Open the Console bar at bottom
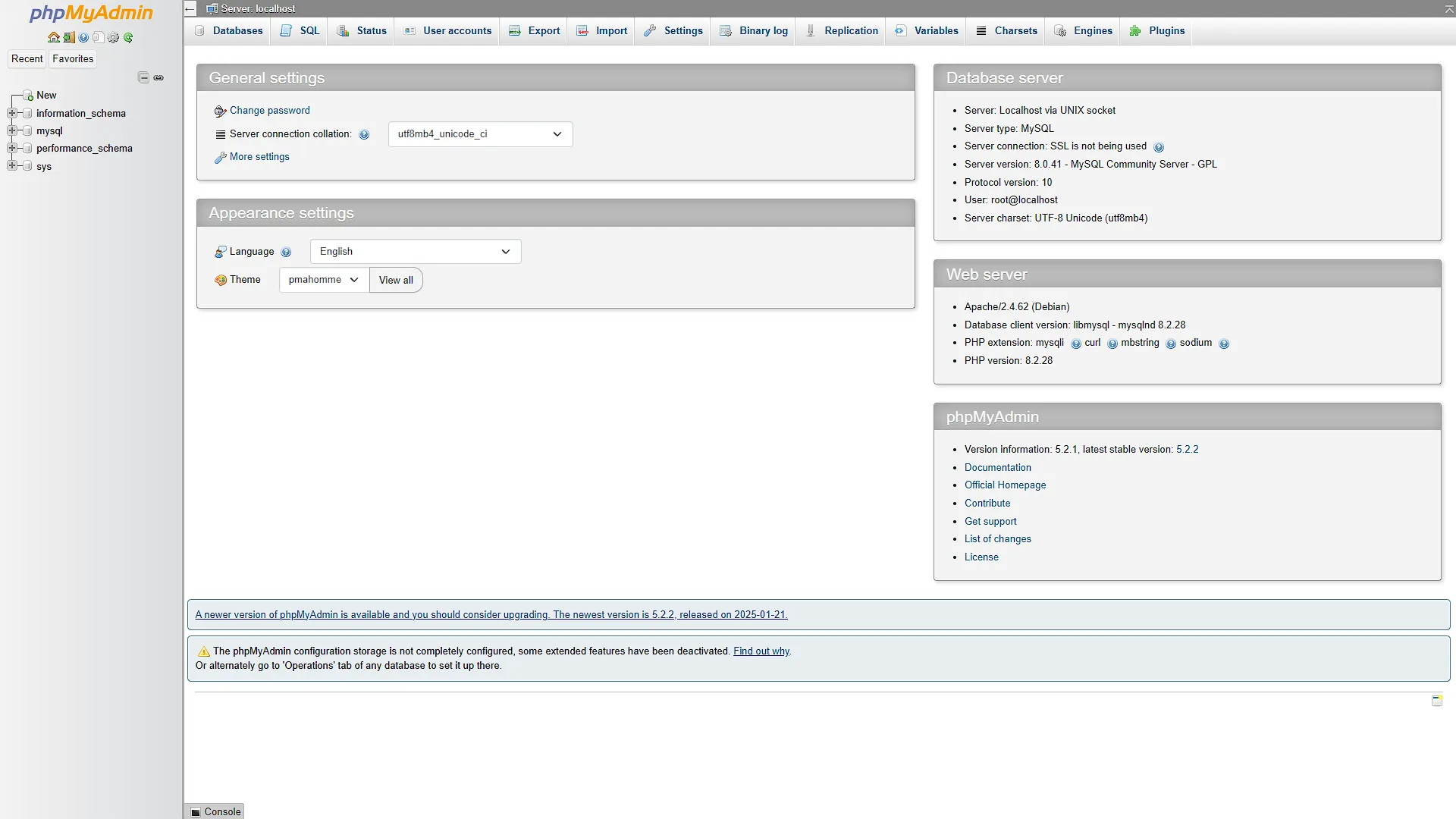Image resolution: width=1456 pixels, height=819 pixels. pos(215,811)
